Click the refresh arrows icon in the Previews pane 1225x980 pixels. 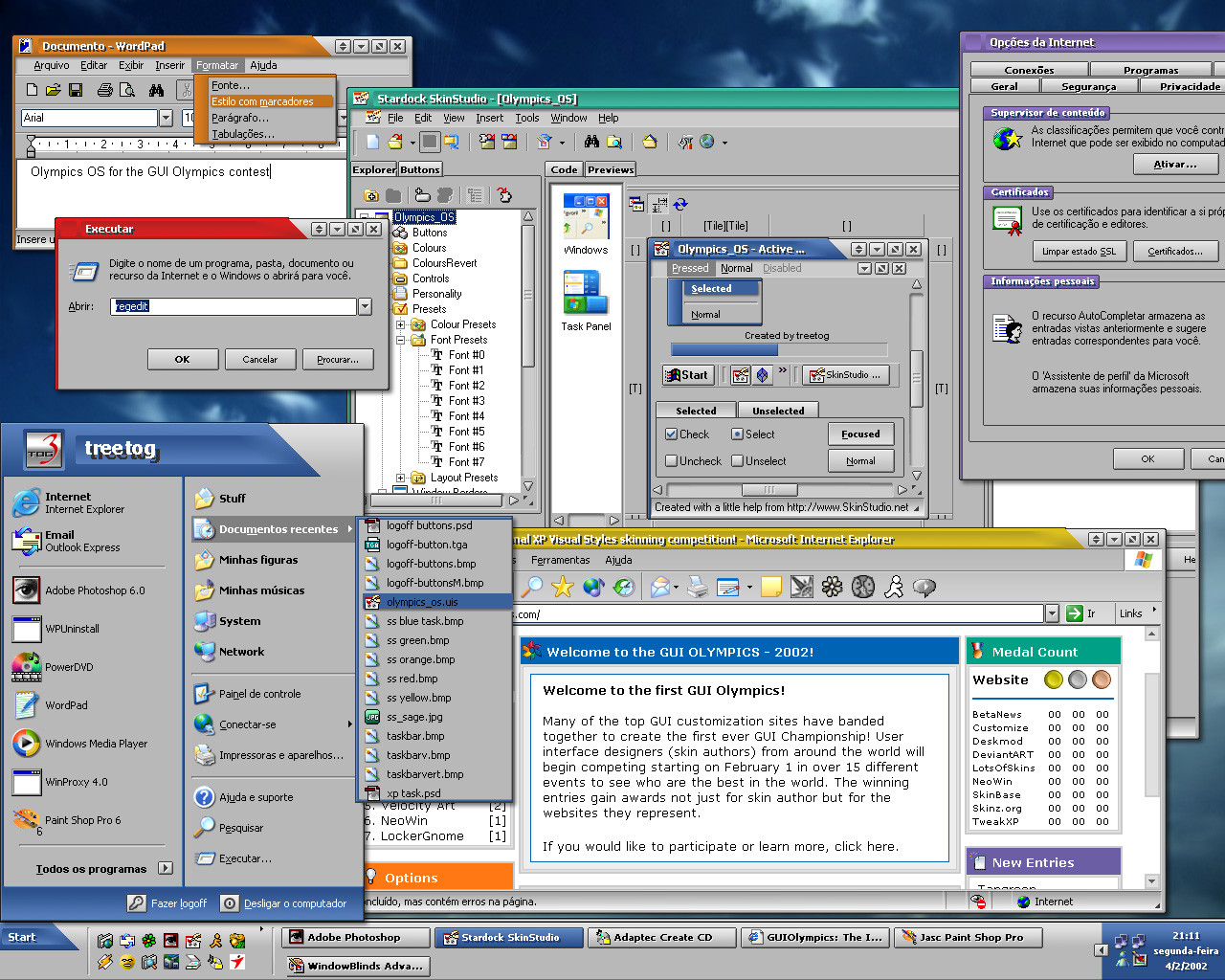point(680,204)
